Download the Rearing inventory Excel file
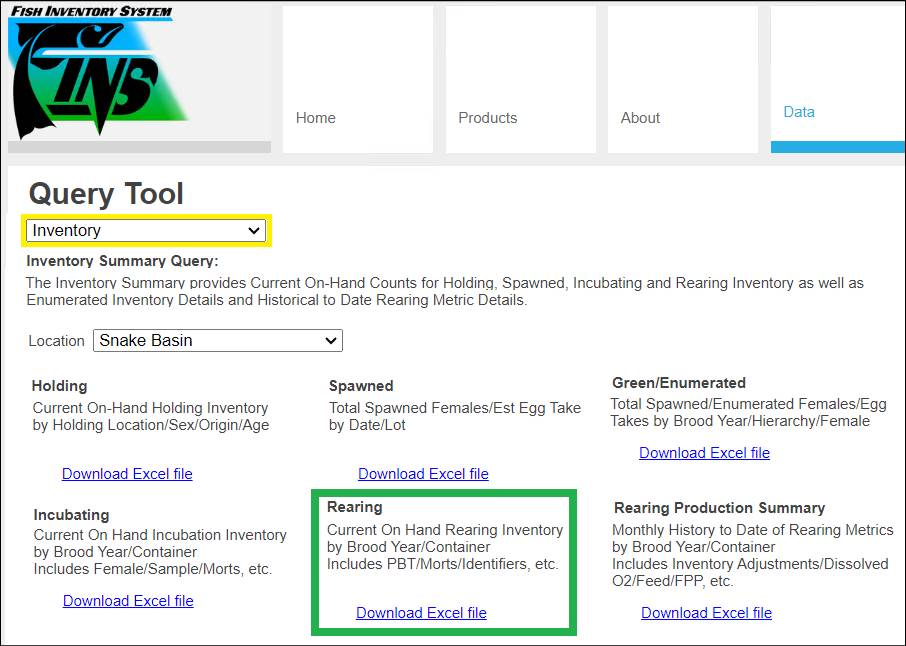The height and width of the screenshot is (646, 906). point(421,613)
